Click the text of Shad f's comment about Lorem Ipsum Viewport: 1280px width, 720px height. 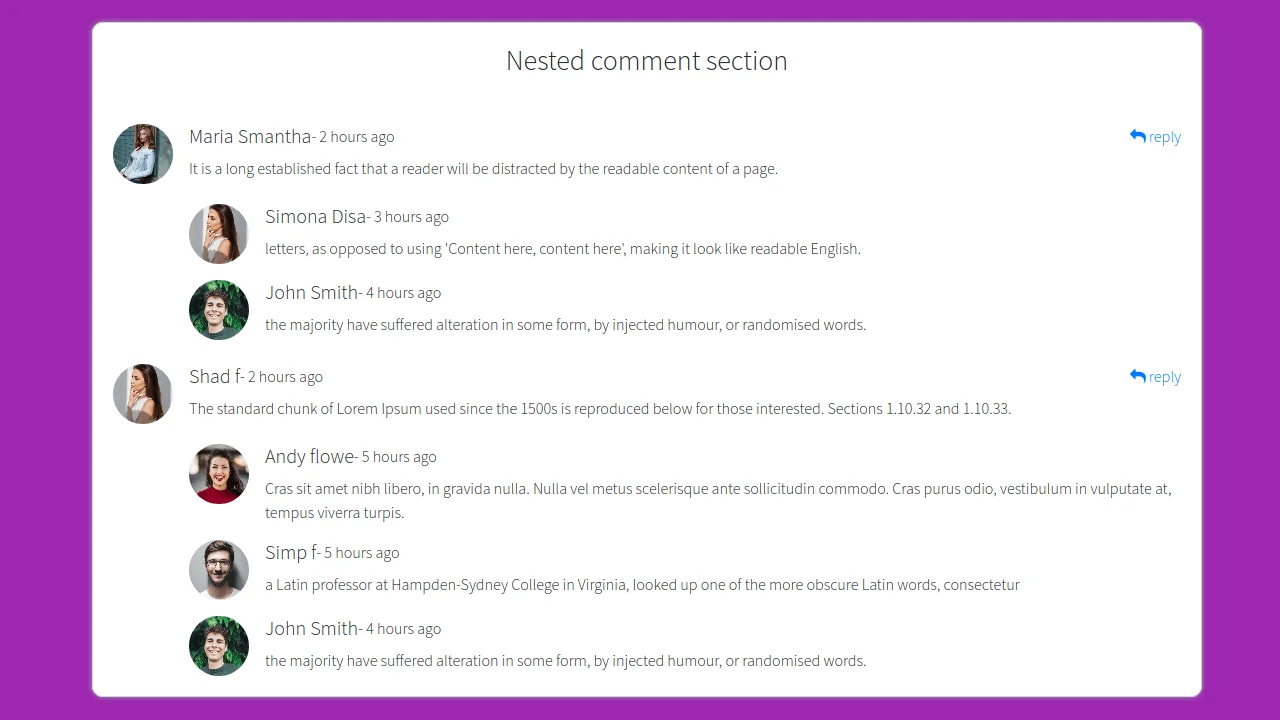(x=600, y=408)
